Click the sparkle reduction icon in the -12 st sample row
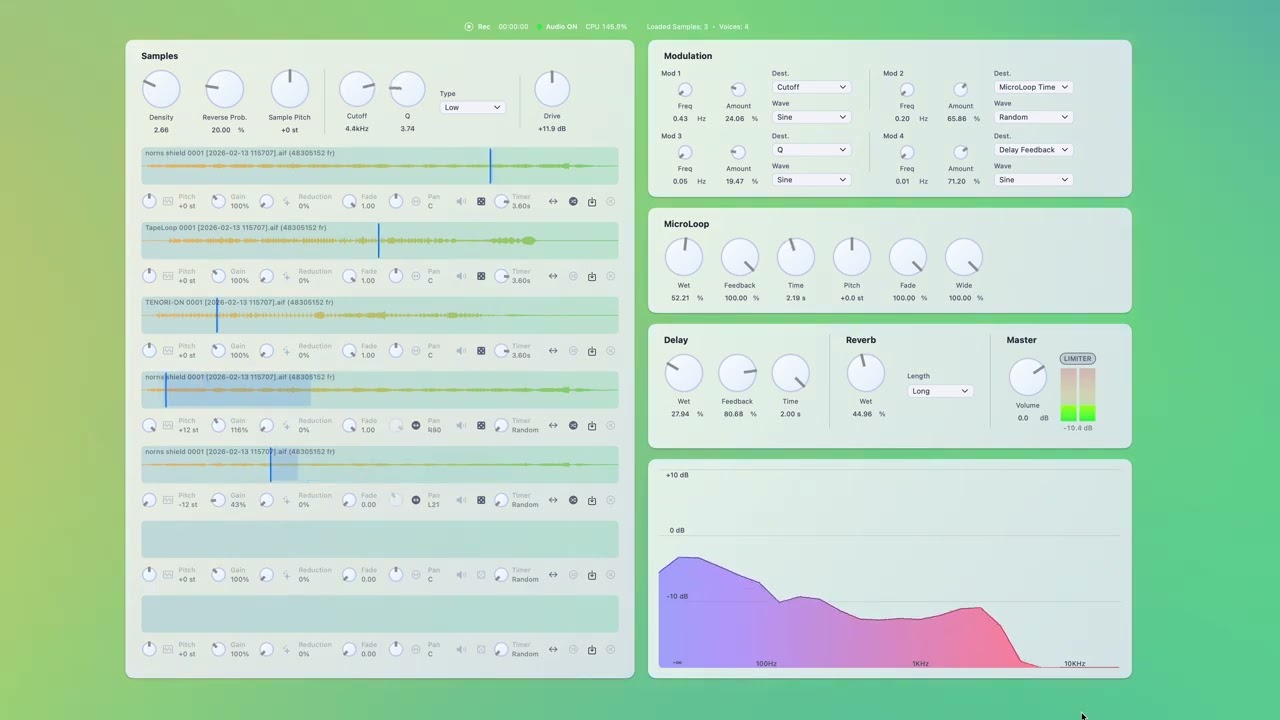This screenshot has height=720, width=1280. (286, 500)
